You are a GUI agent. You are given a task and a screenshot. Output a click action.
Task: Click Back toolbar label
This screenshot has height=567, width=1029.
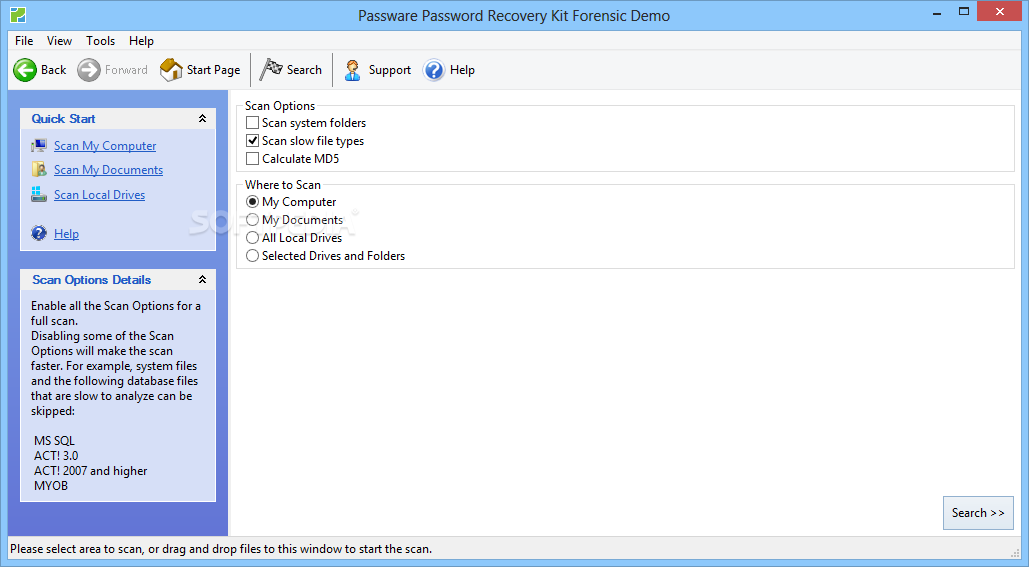point(53,70)
